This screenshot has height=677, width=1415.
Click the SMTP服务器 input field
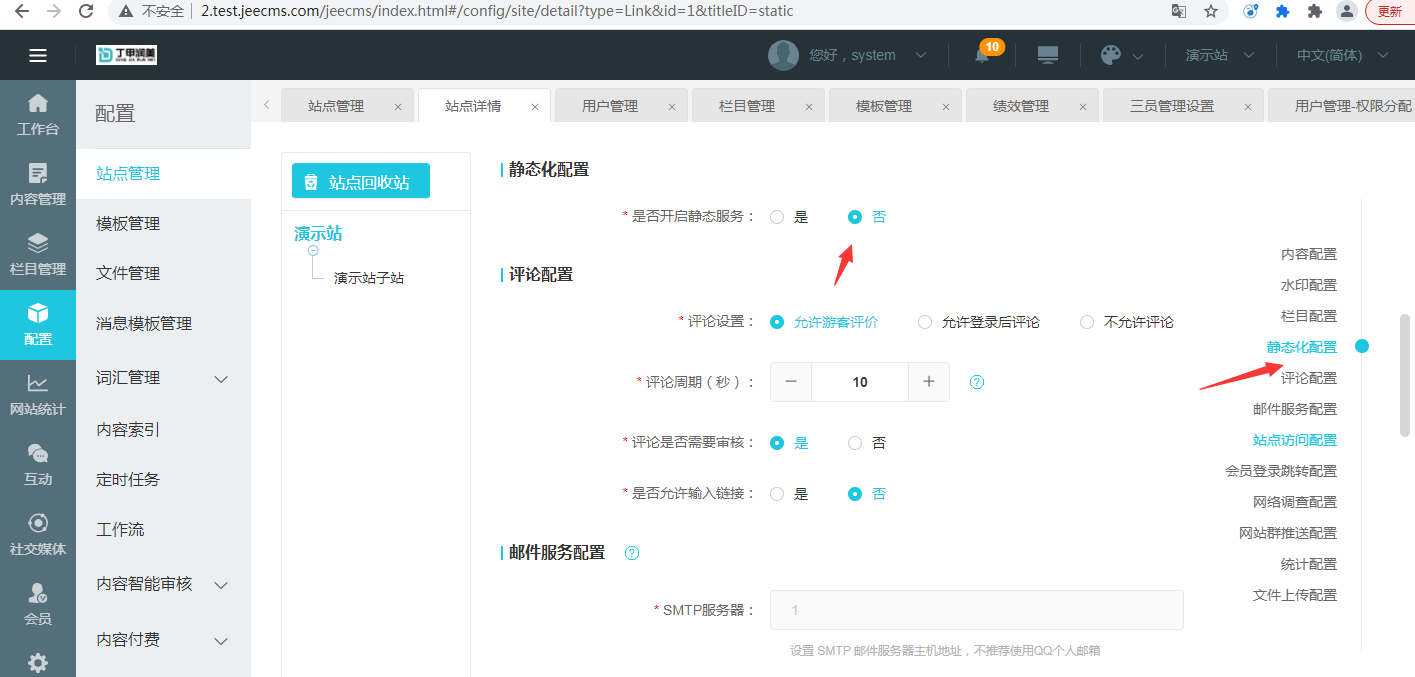point(976,610)
